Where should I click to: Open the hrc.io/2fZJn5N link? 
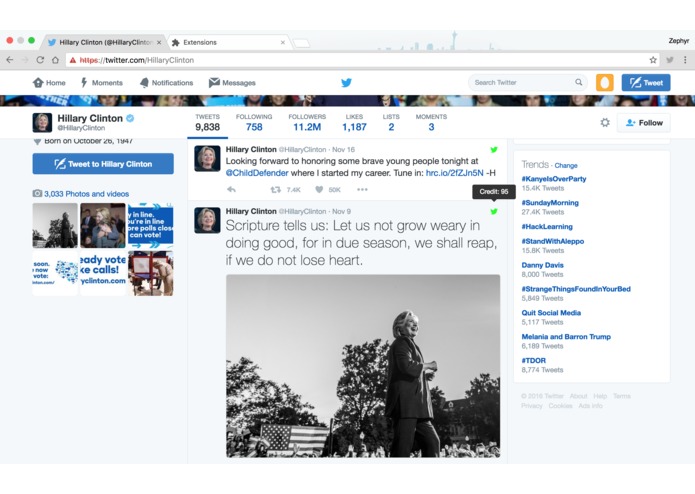(x=454, y=173)
